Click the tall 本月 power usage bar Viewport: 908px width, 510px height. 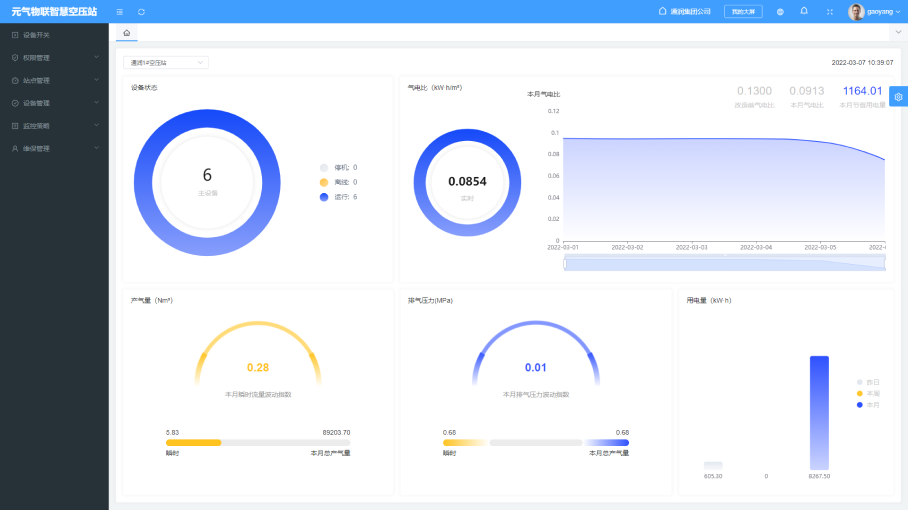819,412
